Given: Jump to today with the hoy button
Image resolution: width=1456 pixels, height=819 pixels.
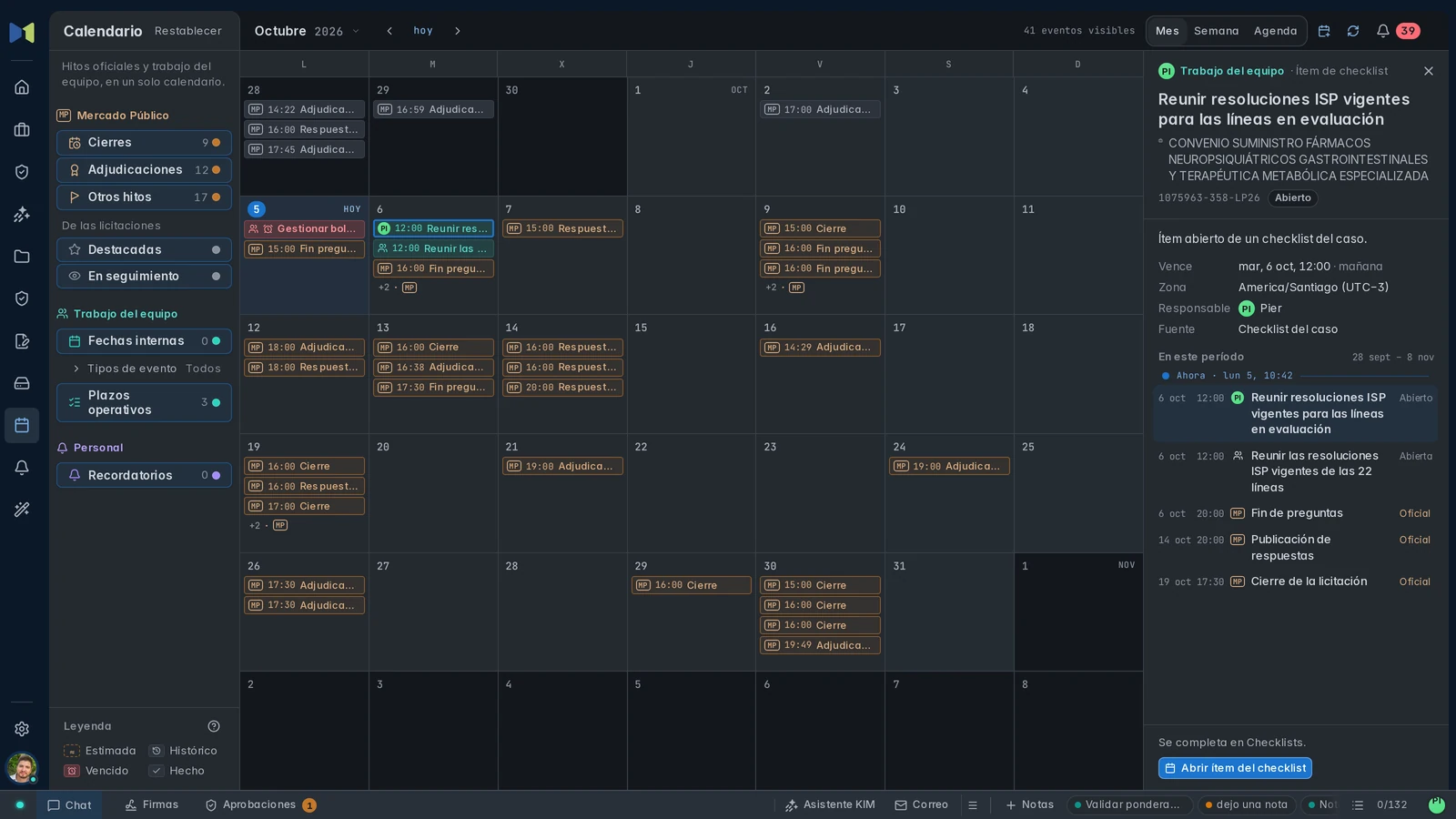Looking at the screenshot, I should coord(423,31).
